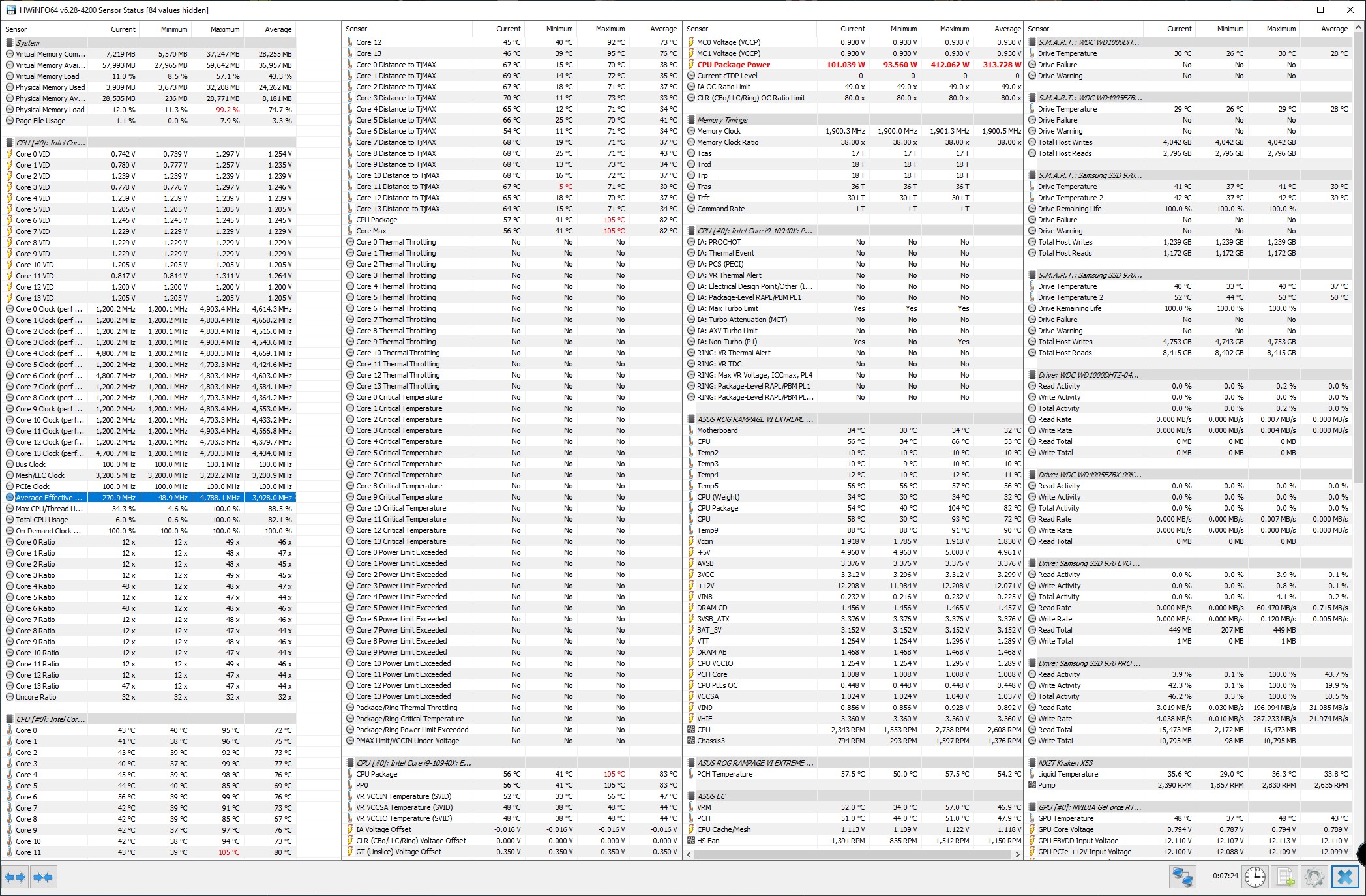Viewport: 1366px width, 896px height.
Task: Click the blue X close sensors button
Action: point(1345,876)
